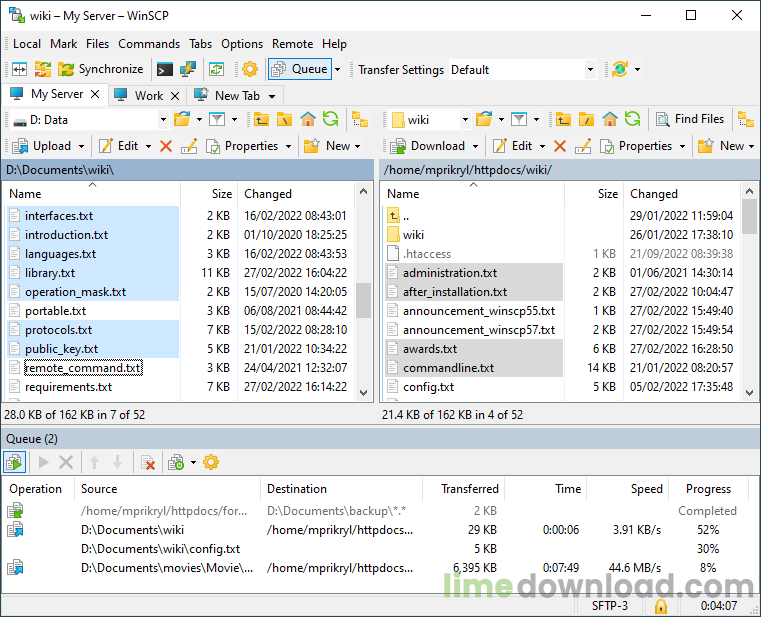Click the local file list vertical scrollbar

click(364, 299)
